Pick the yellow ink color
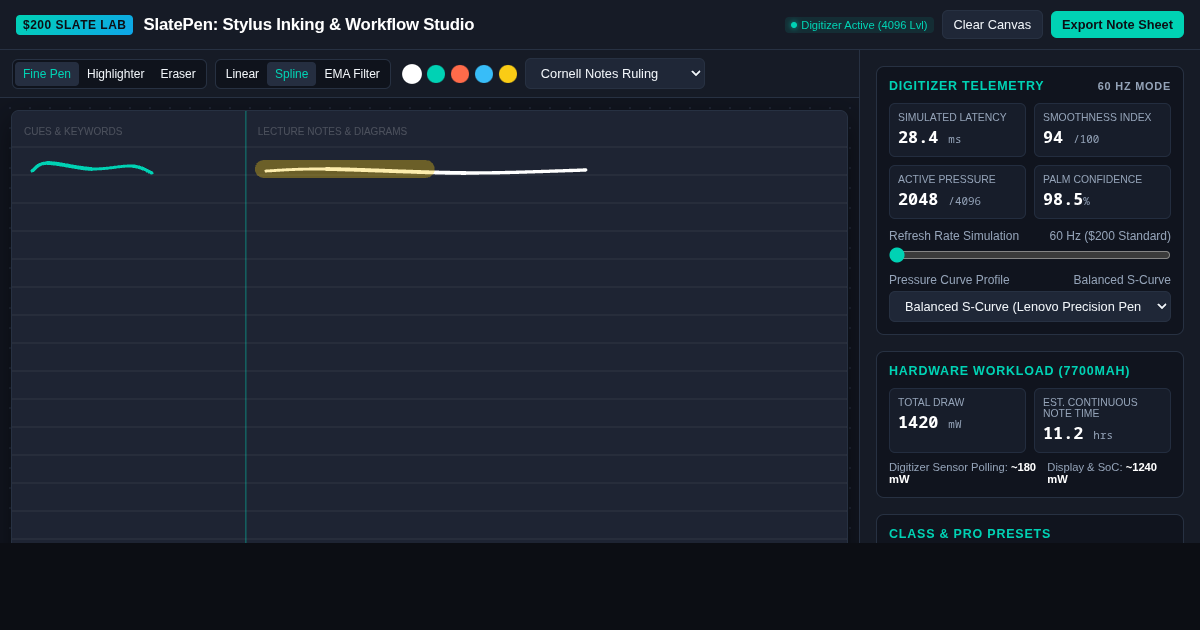 pos(508,74)
